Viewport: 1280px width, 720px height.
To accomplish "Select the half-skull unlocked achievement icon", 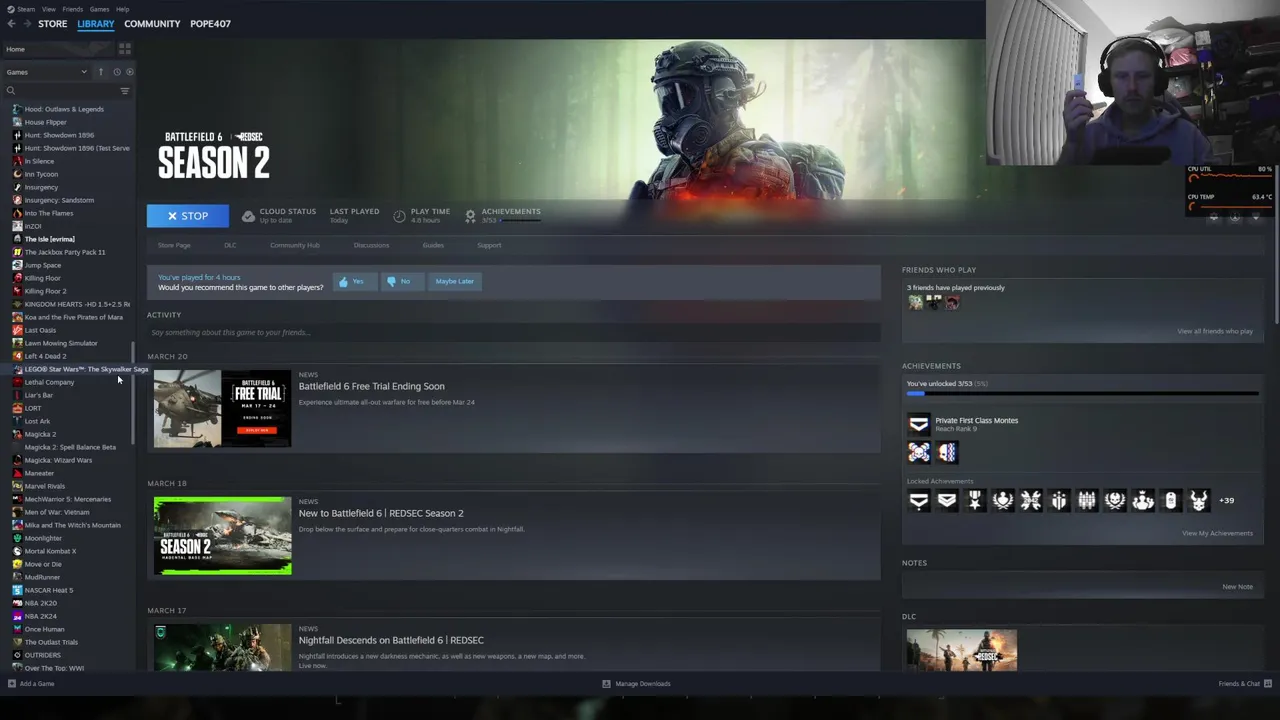I will 946,453.
